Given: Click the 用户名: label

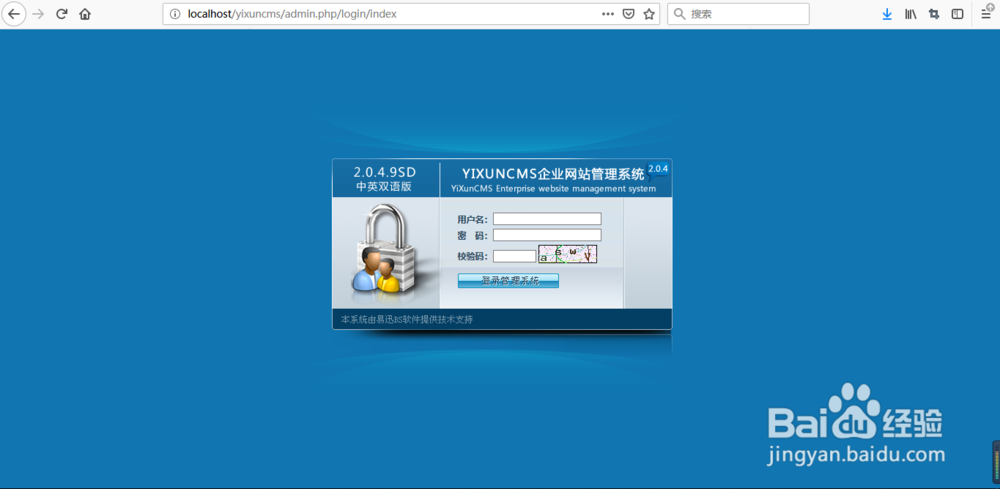Looking at the screenshot, I should 473,220.
